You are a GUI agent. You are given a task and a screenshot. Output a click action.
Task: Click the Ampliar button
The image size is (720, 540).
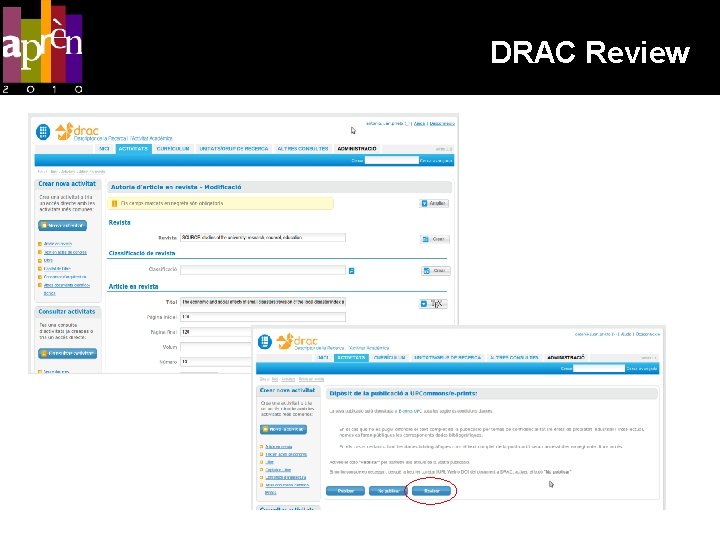(x=434, y=203)
